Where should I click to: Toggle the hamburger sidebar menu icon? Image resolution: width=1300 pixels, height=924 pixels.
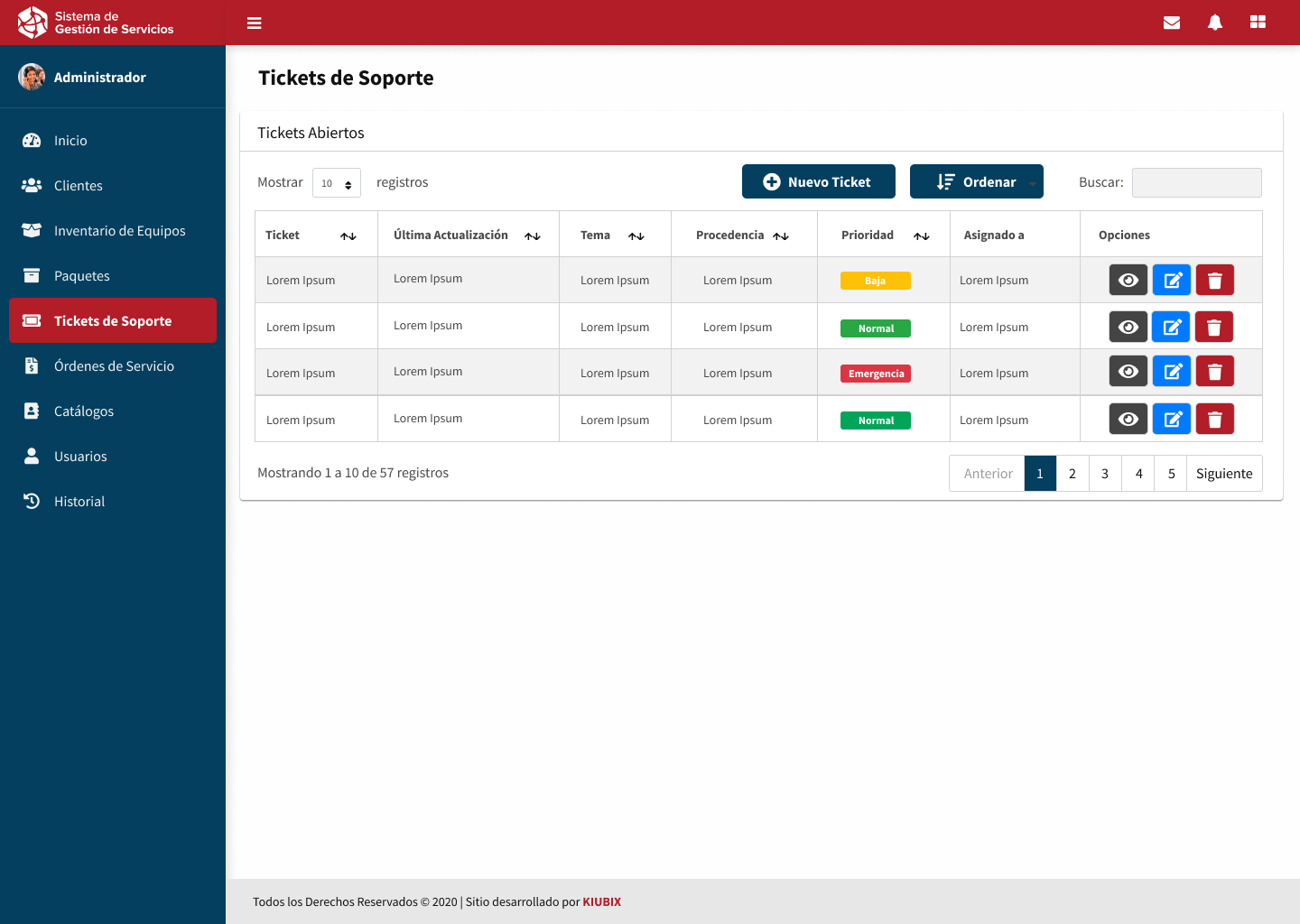tap(255, 23)
